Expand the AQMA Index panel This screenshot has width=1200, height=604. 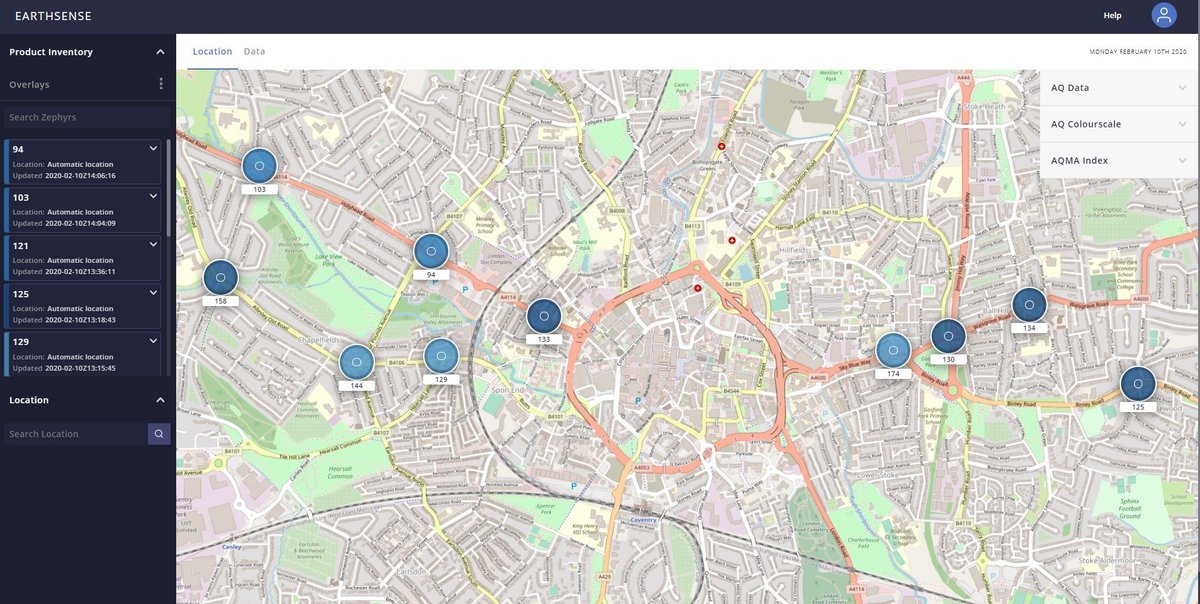point(1119,160)
